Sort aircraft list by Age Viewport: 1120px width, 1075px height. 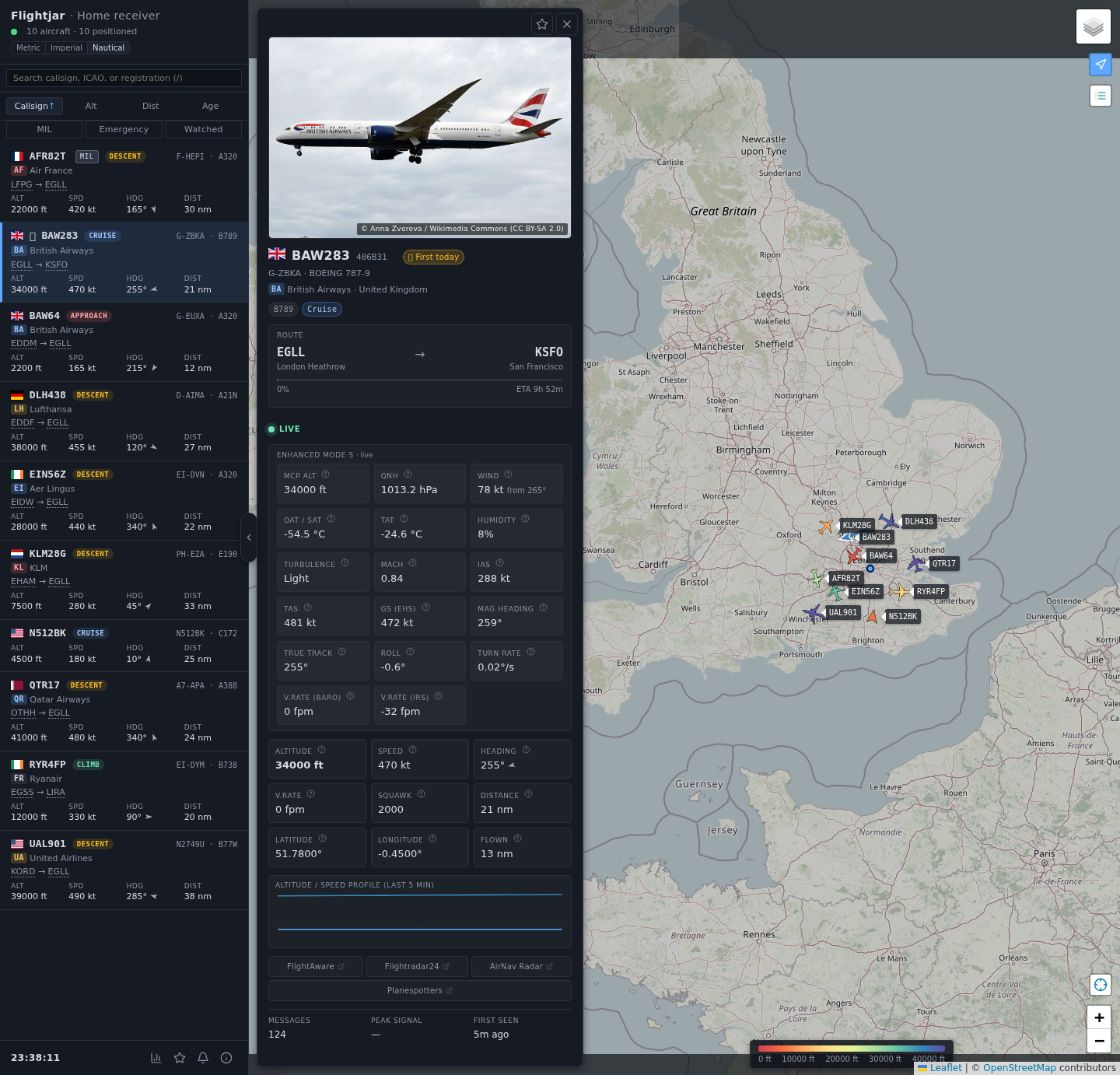[211, 107]
